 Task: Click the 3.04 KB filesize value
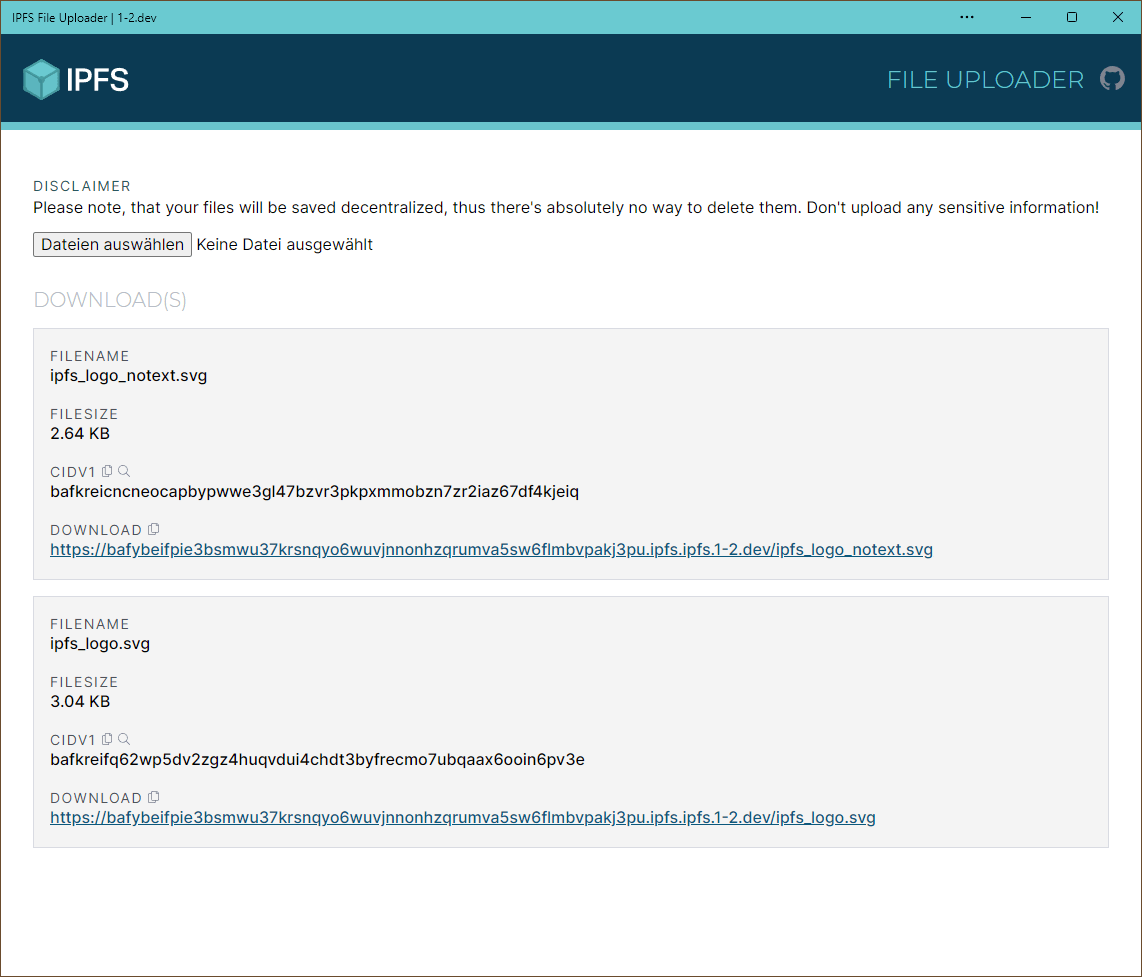pyautogui.click(x=80, y=702)
